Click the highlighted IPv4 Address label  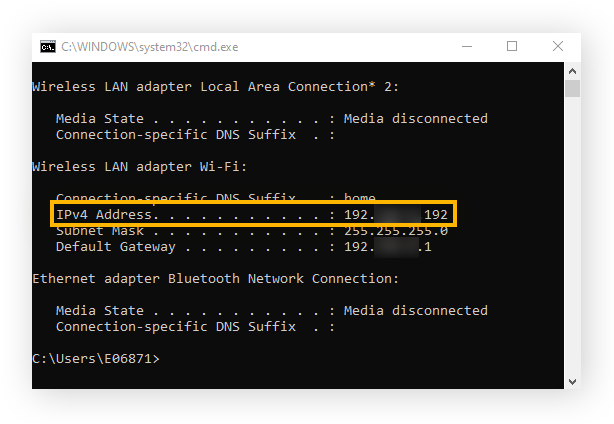(x=104, y=215)
